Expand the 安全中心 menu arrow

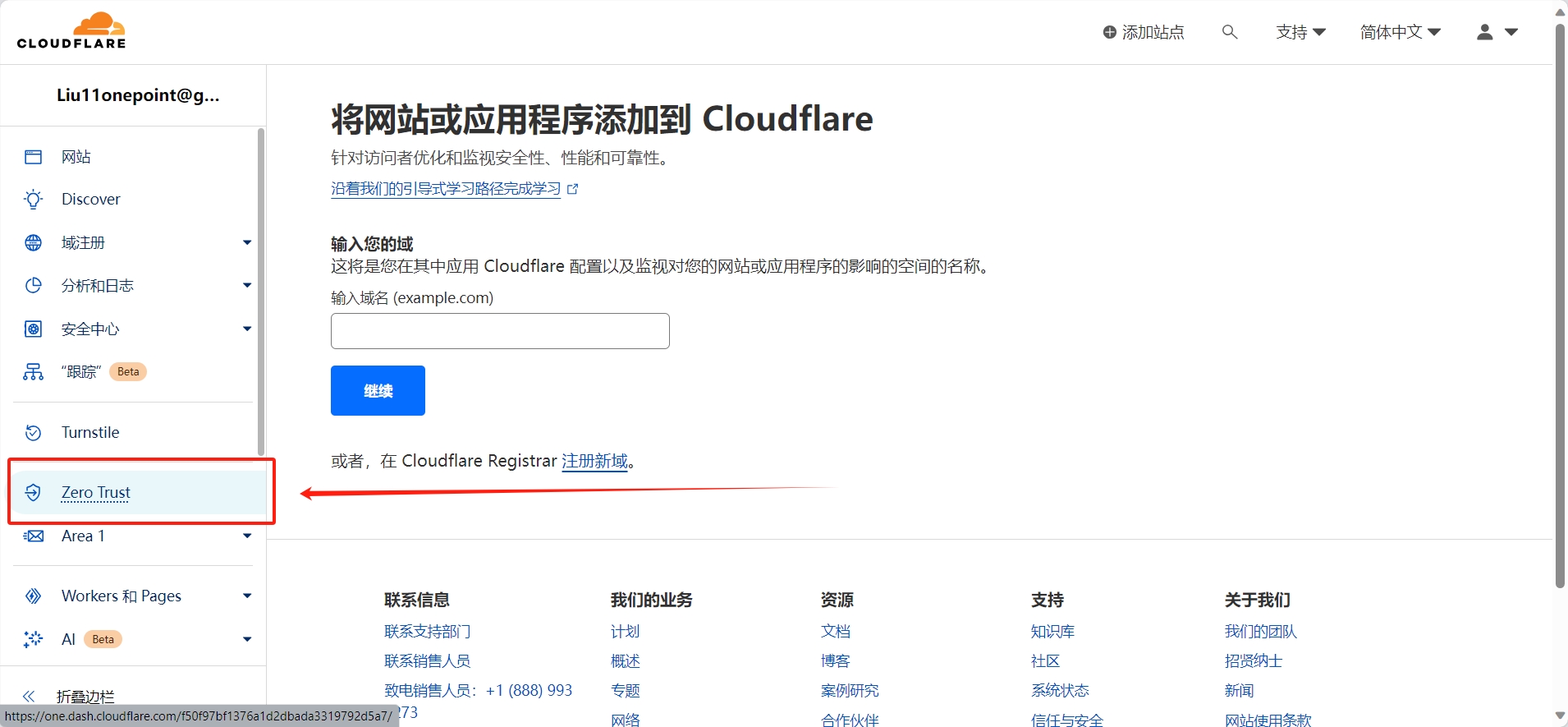pos(247,329)
